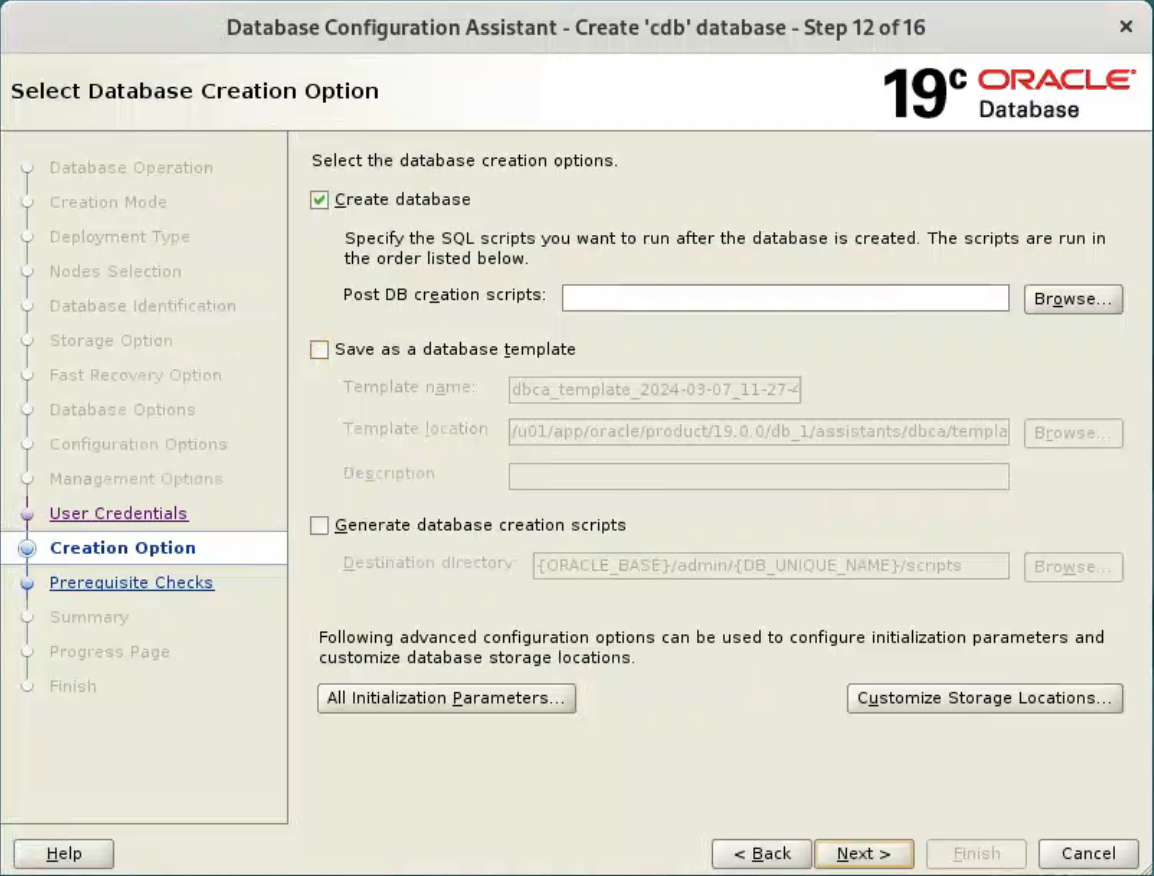Viewport: 1154px width, 876px height.
Task: Click the Deployment Type step label
Action: tap(120, 236)
